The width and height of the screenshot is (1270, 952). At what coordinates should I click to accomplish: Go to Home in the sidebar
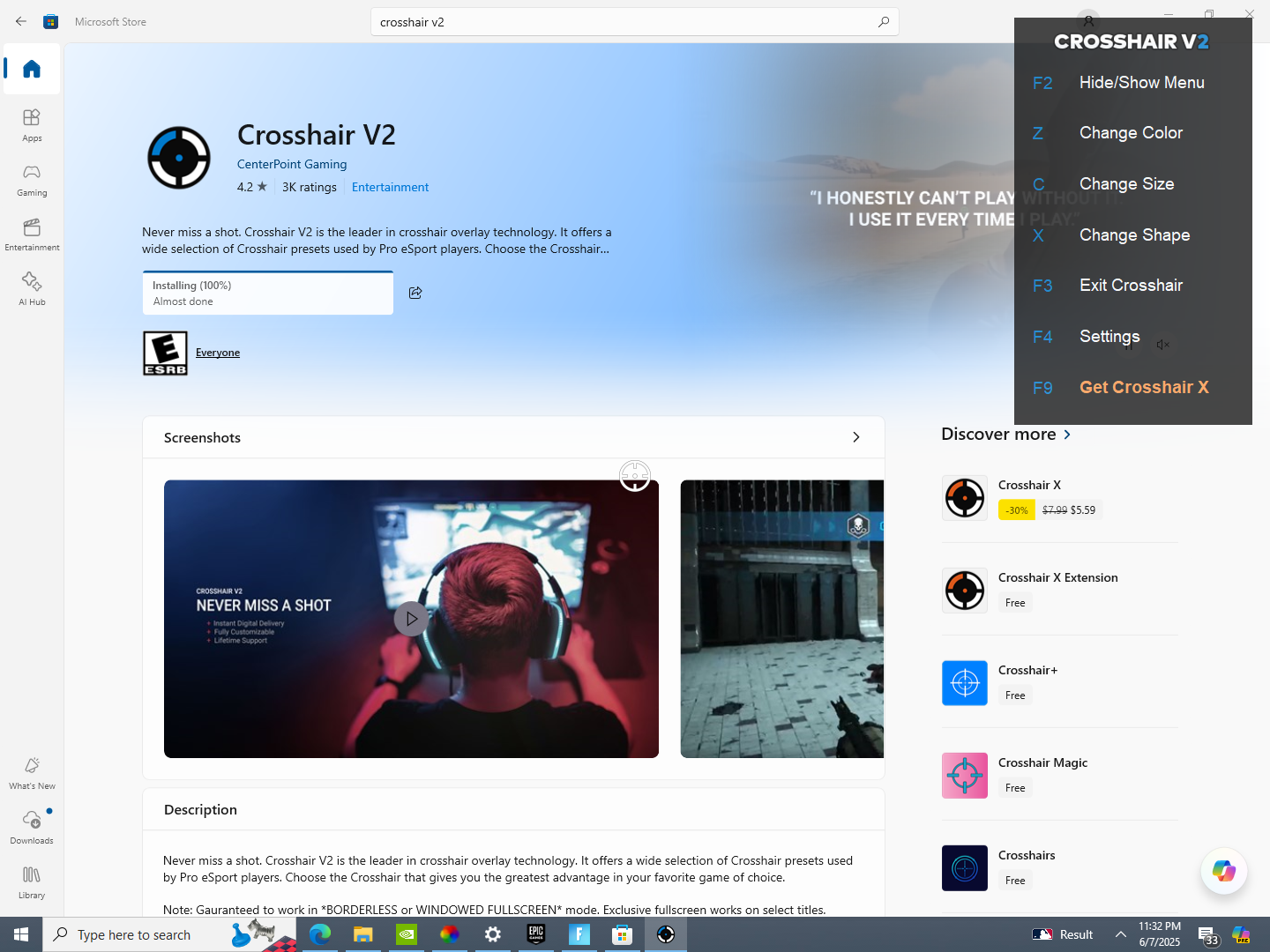tap(32, 69)
